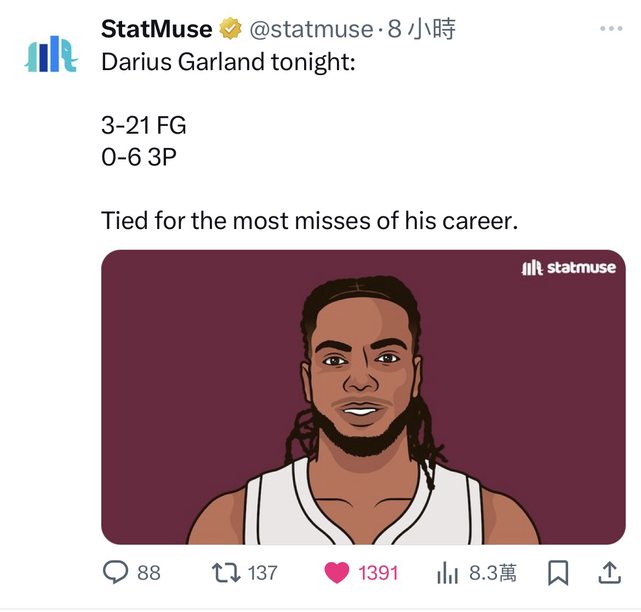641x612 pixels.
Task: Click the reply speech bubble icon
Action: [x=116, y=572]
